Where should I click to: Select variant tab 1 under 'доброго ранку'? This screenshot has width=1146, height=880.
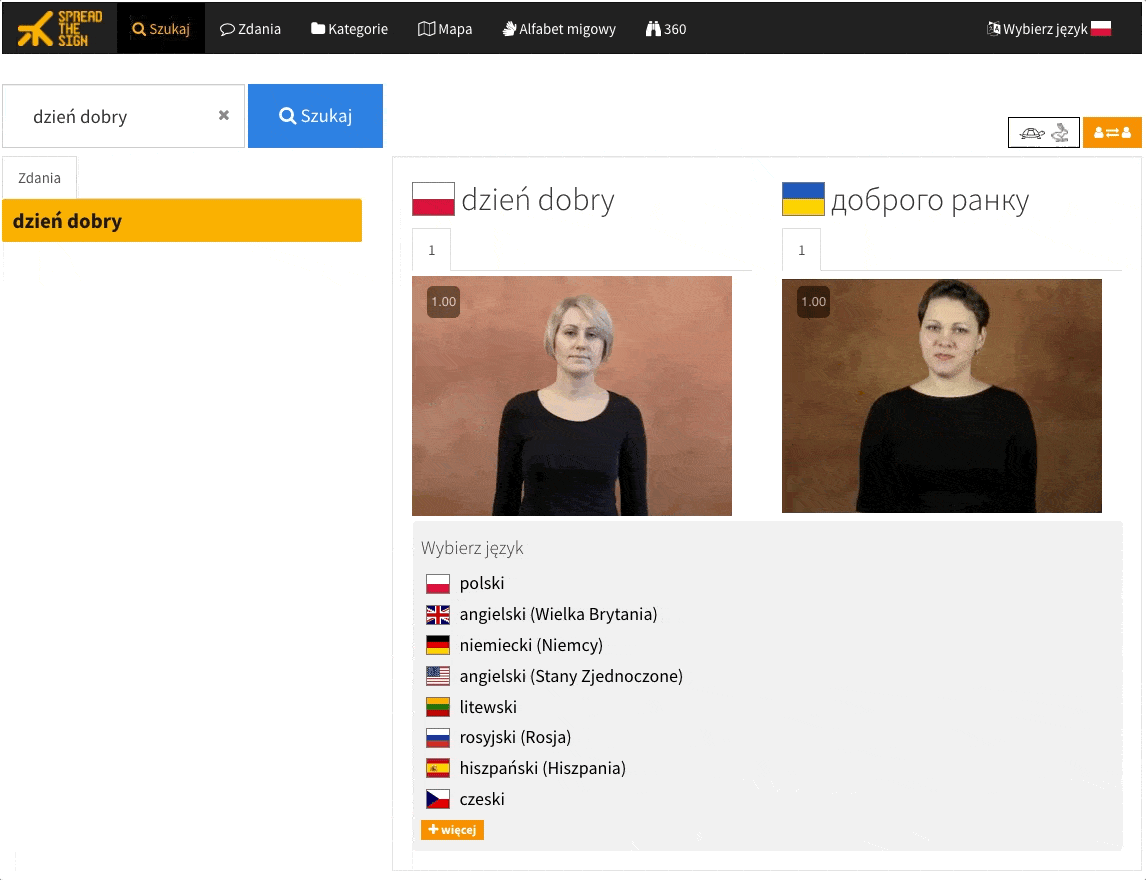pyautogui.click(x=801, y=250)
